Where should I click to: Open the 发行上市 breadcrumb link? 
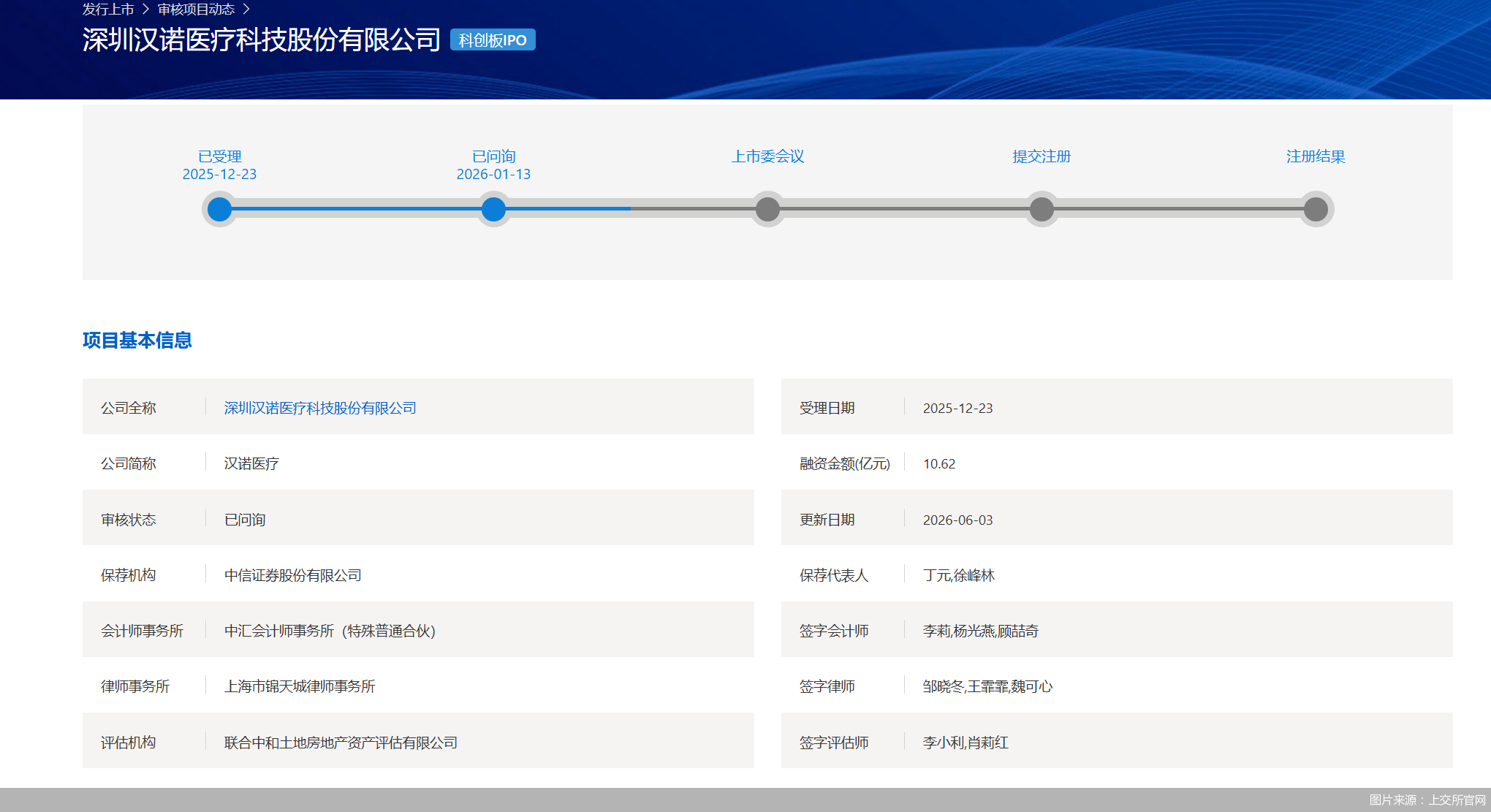pos(108,10)
